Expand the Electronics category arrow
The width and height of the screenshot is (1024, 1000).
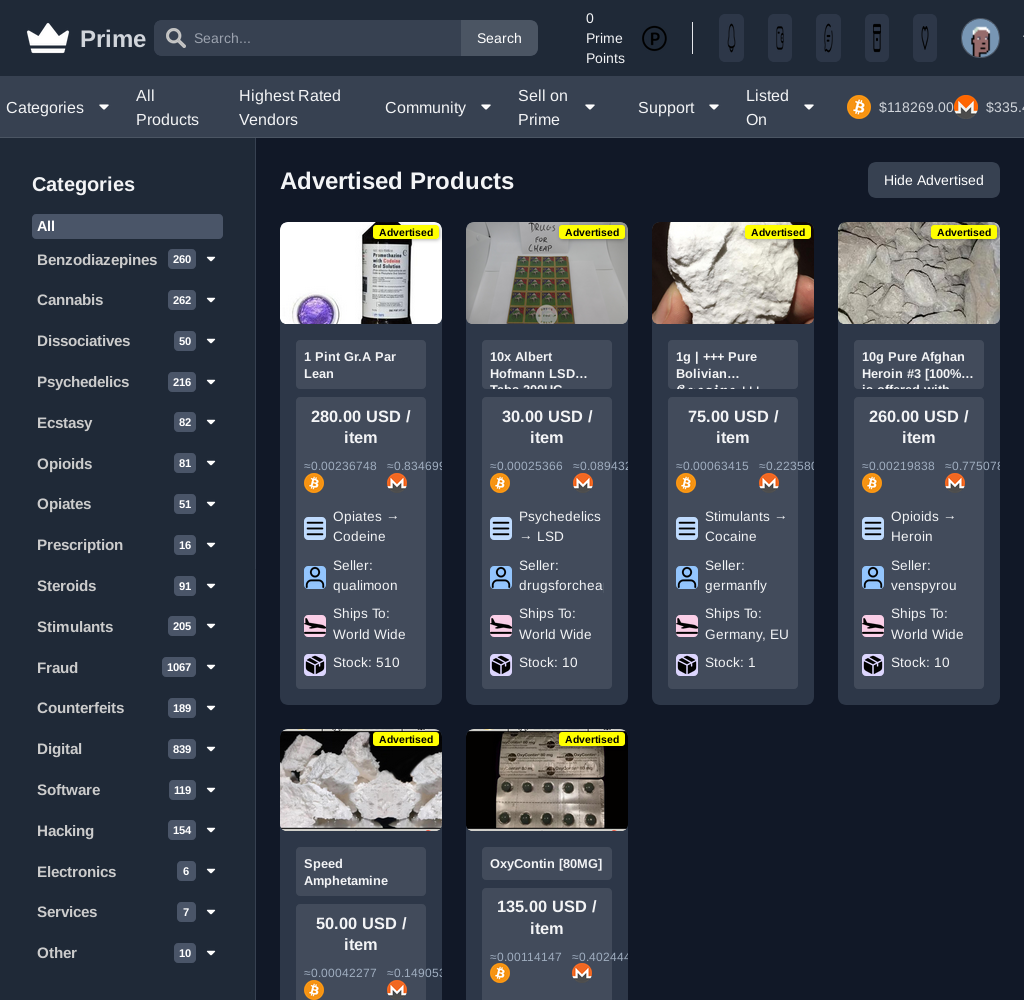(x=211, y=871)
